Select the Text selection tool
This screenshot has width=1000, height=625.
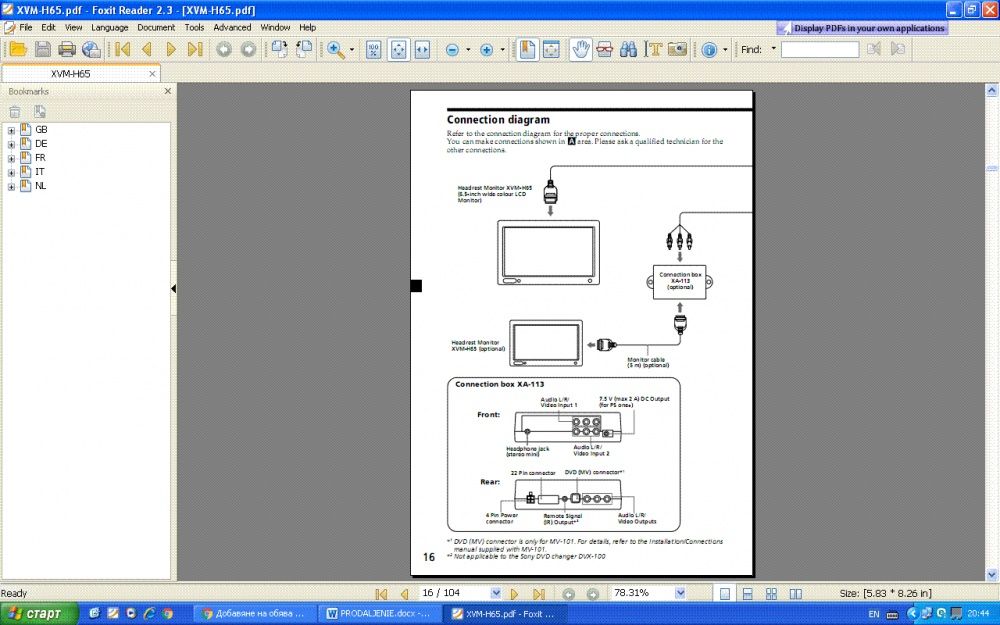click(653, 49)
